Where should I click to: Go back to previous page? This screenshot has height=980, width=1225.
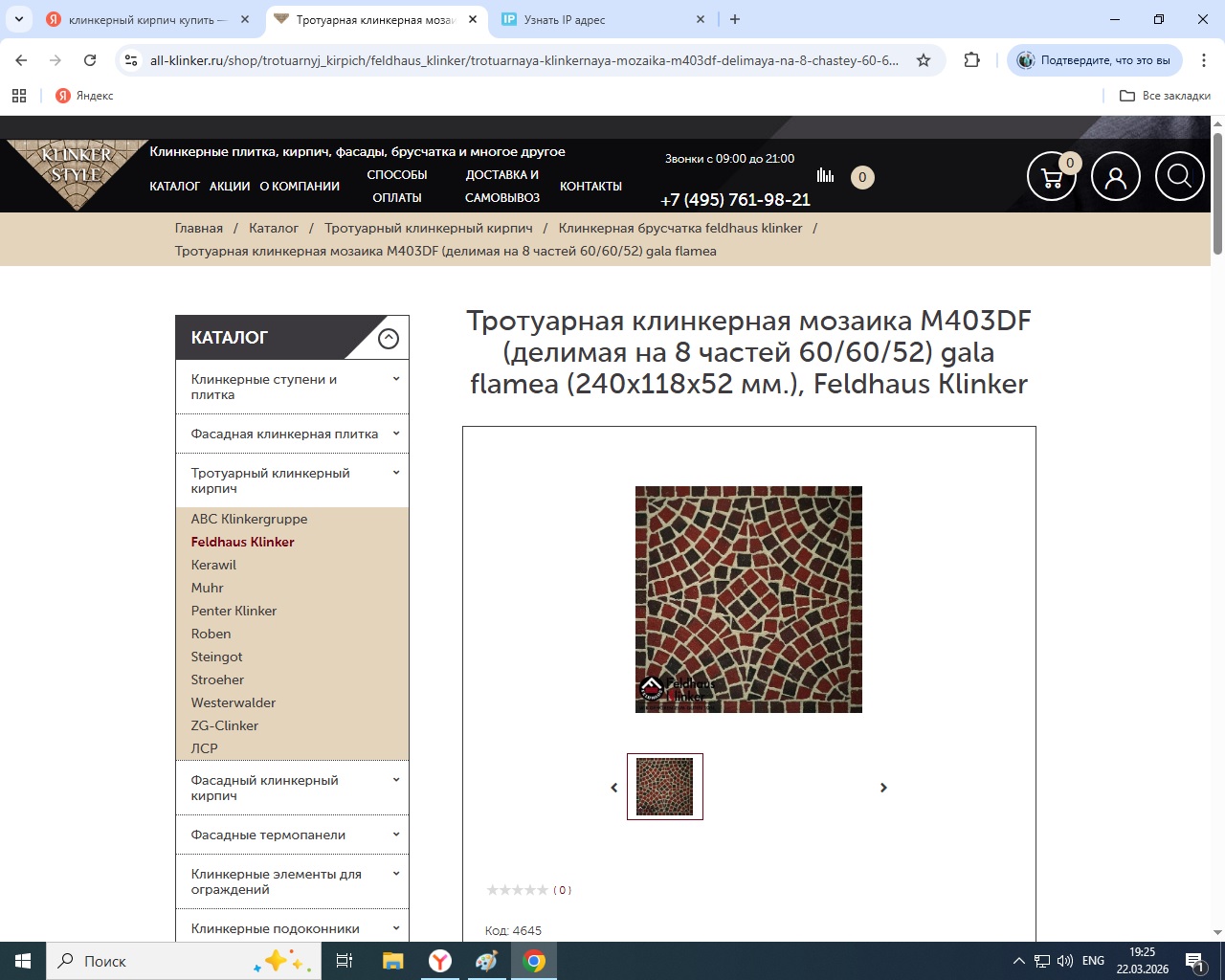(21, 60)
